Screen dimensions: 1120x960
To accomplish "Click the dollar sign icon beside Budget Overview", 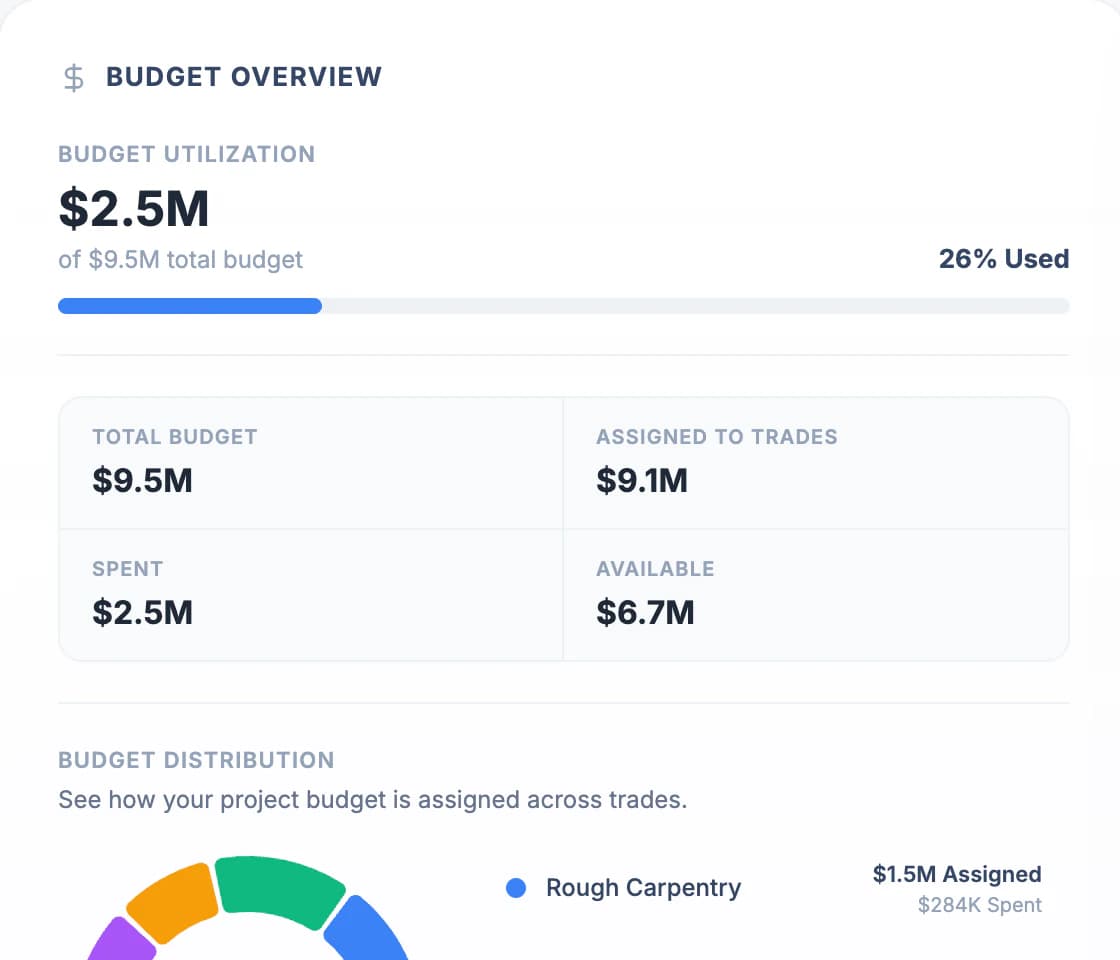I will 74,77.
